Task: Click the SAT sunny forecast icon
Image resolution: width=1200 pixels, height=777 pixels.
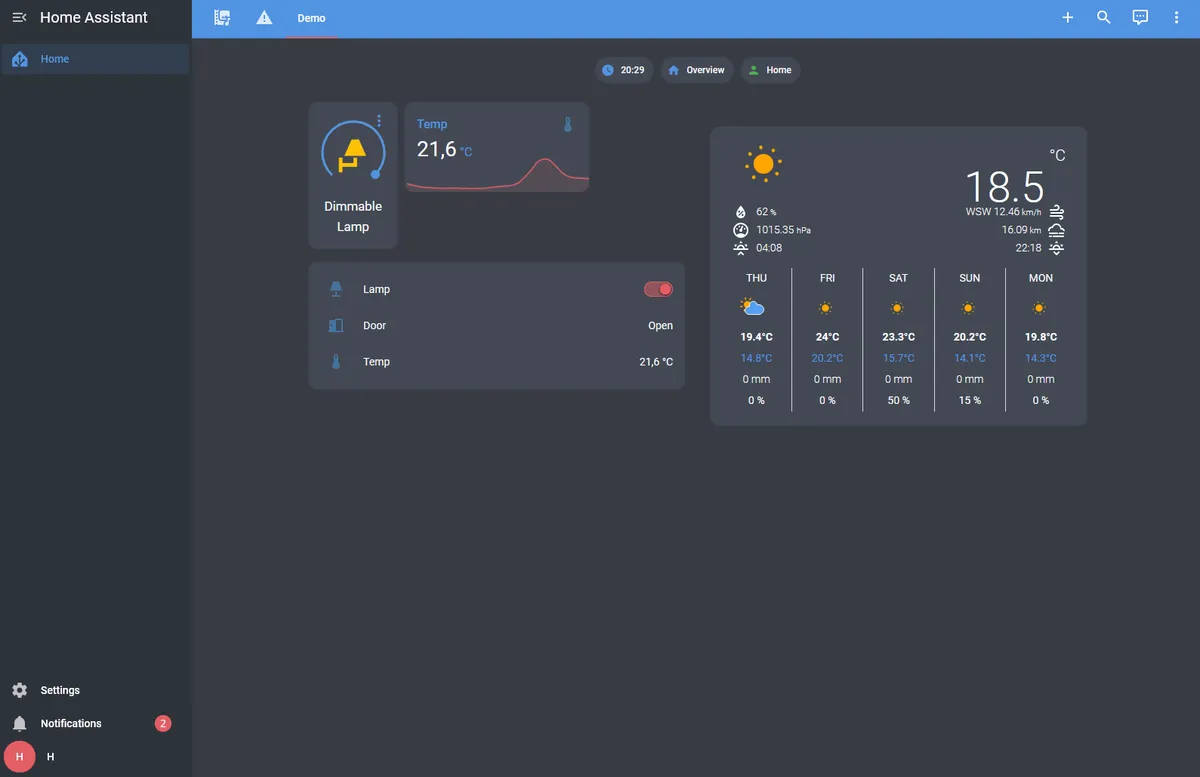Action: tap(897, 308)
